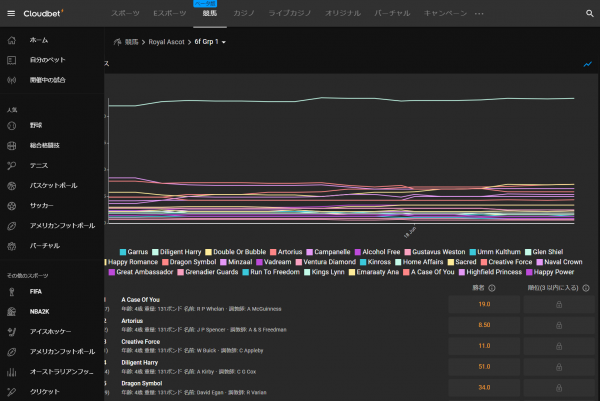Click the Australian football icon
The image size is (600, 401).
pyautogui.click(x=12, y=372)
